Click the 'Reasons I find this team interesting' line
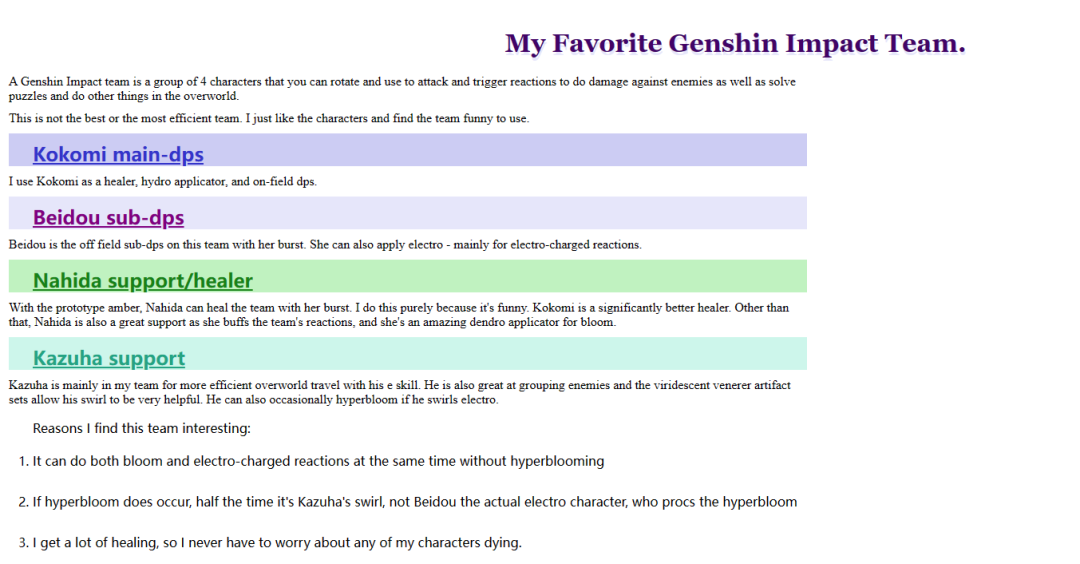Image resolution: width=1080 pixels, height=564 pixels. [x=141, y=428]
